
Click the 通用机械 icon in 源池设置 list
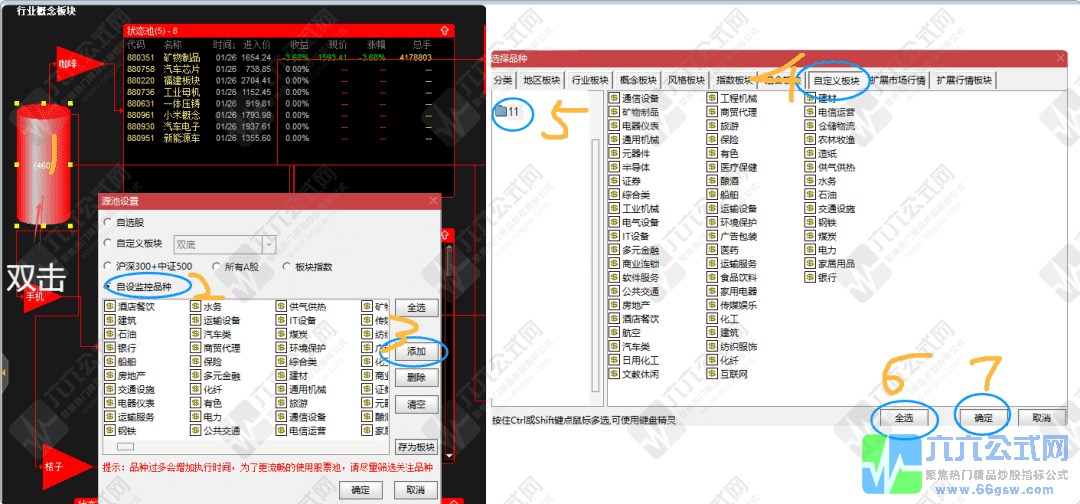pos(281,389)
